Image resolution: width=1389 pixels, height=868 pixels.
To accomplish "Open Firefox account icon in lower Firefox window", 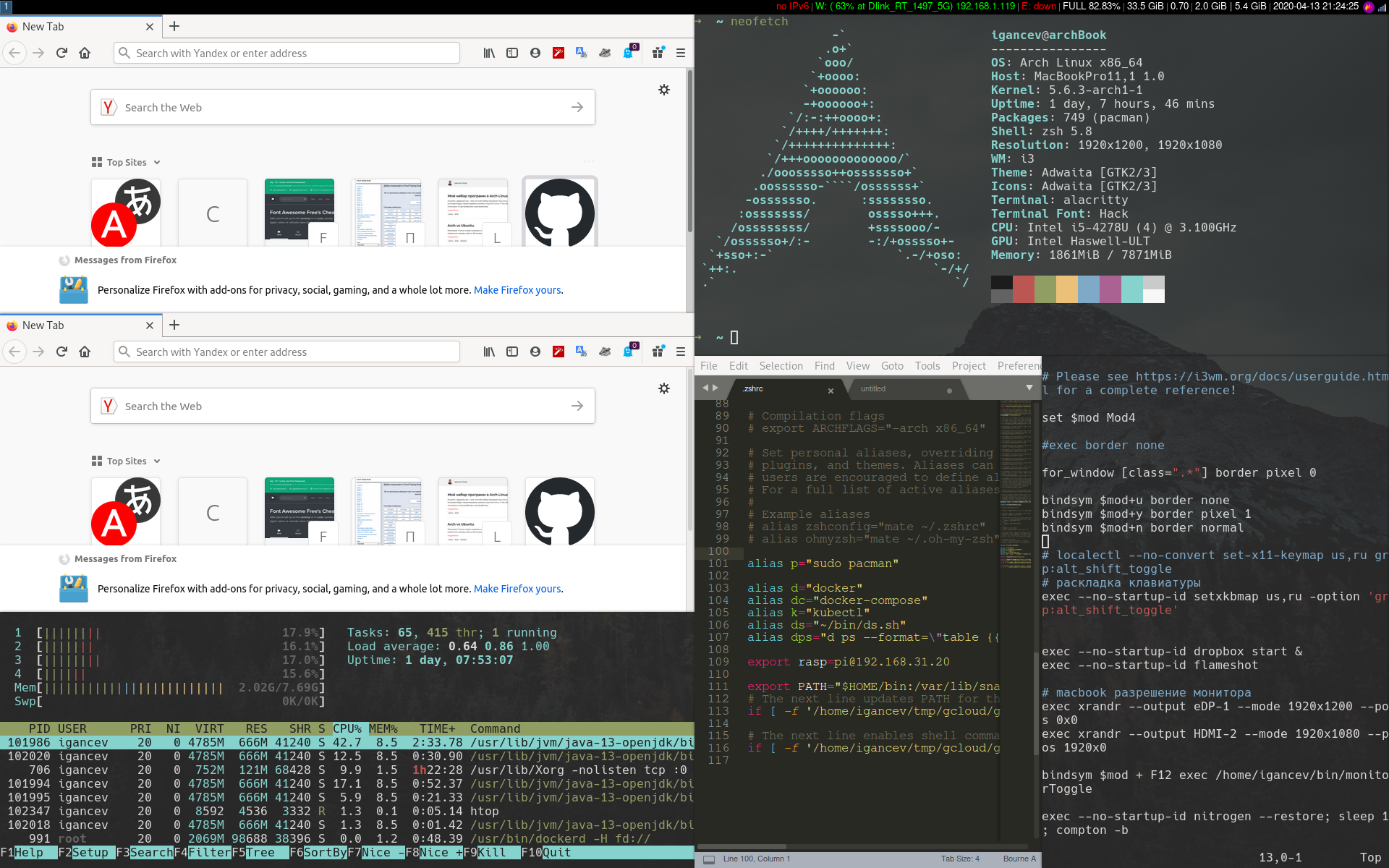I will coord(535,352).
